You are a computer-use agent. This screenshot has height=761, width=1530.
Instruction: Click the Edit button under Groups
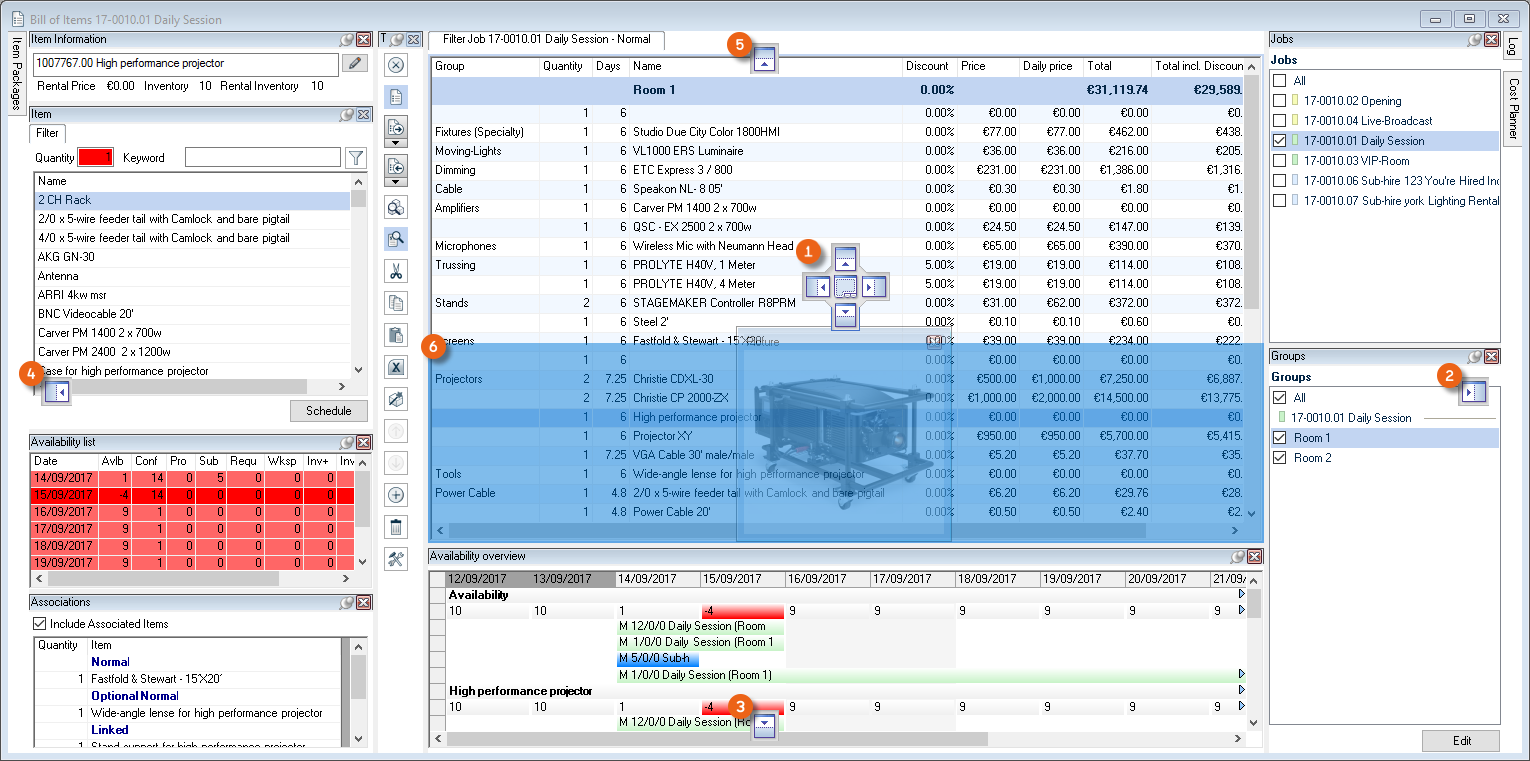point(1460,740)
